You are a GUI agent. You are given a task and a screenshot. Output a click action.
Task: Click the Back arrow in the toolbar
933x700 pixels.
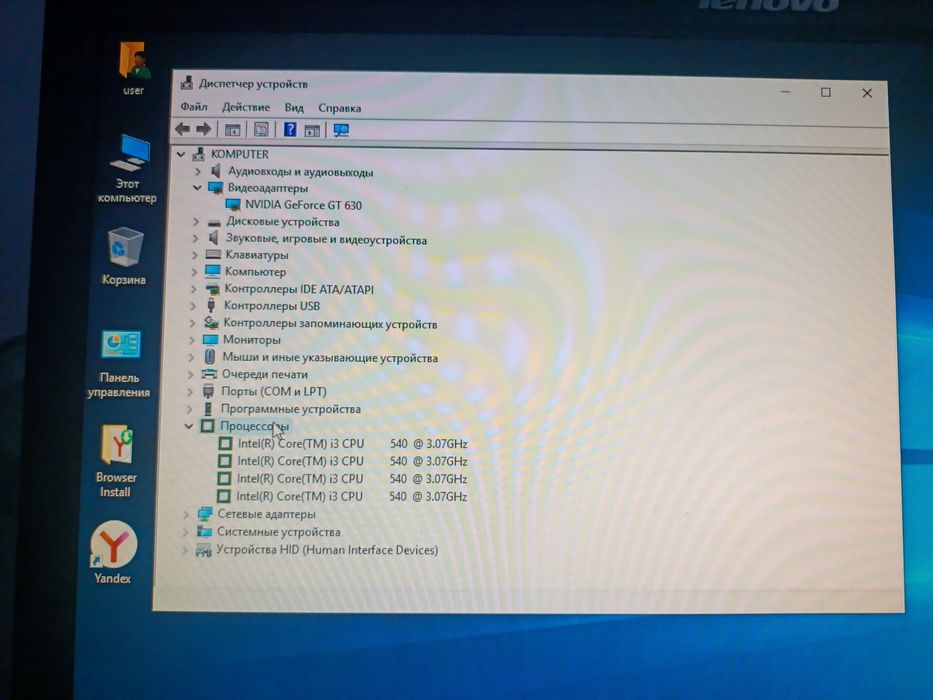click(183, 129)
